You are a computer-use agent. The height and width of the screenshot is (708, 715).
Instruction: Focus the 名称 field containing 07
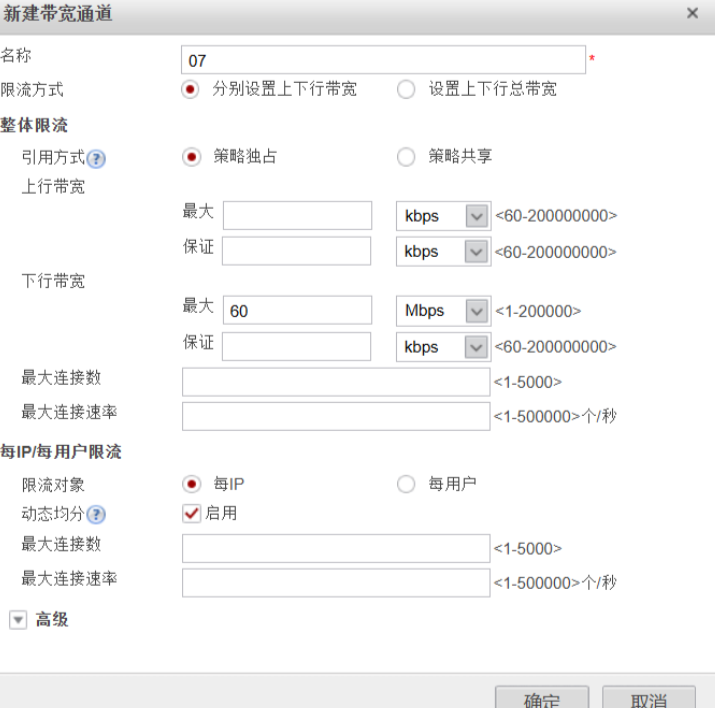pyautogui.click(x=383, y=60)
